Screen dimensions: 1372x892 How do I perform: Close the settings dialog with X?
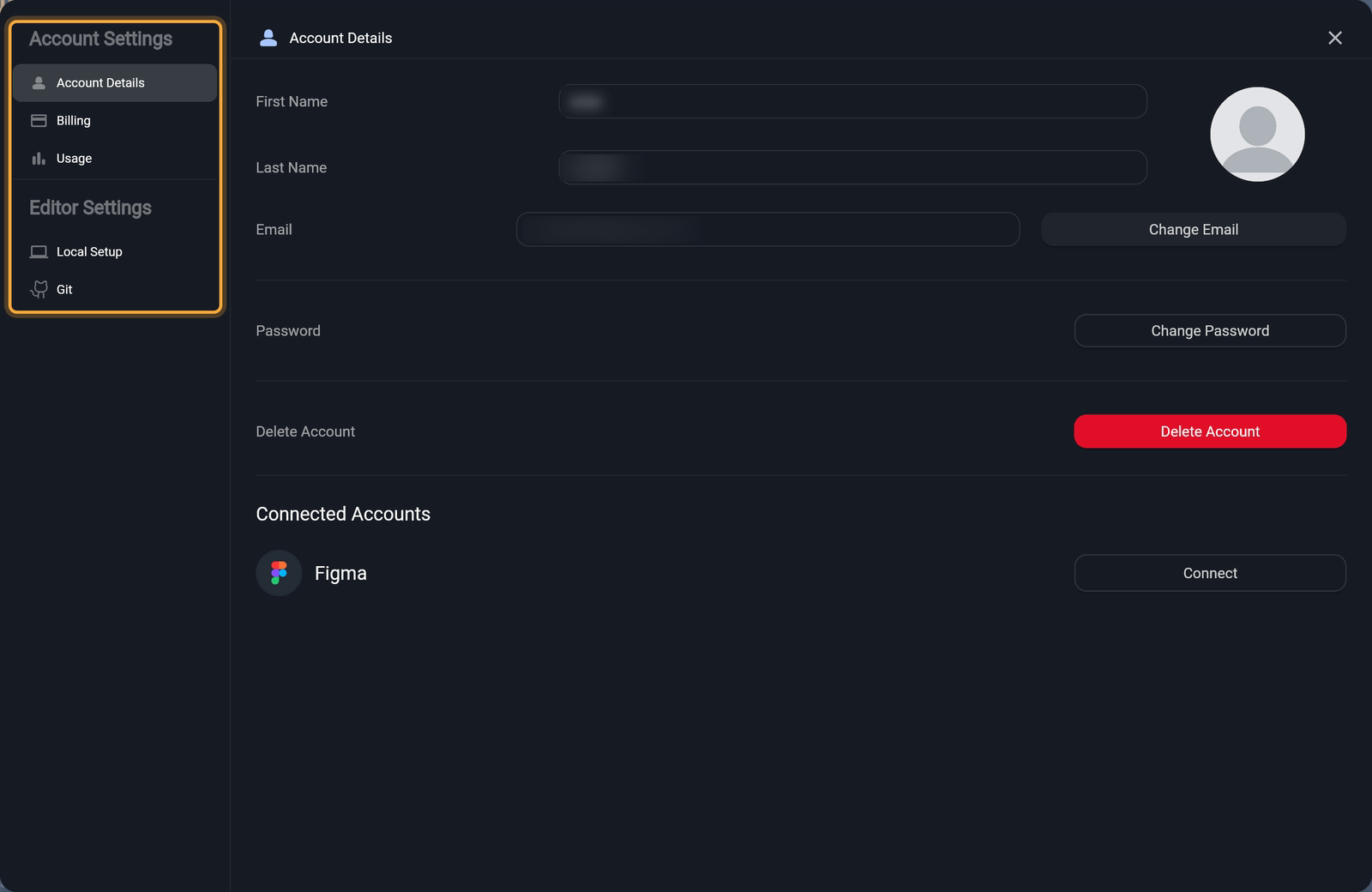[1335, 38]
